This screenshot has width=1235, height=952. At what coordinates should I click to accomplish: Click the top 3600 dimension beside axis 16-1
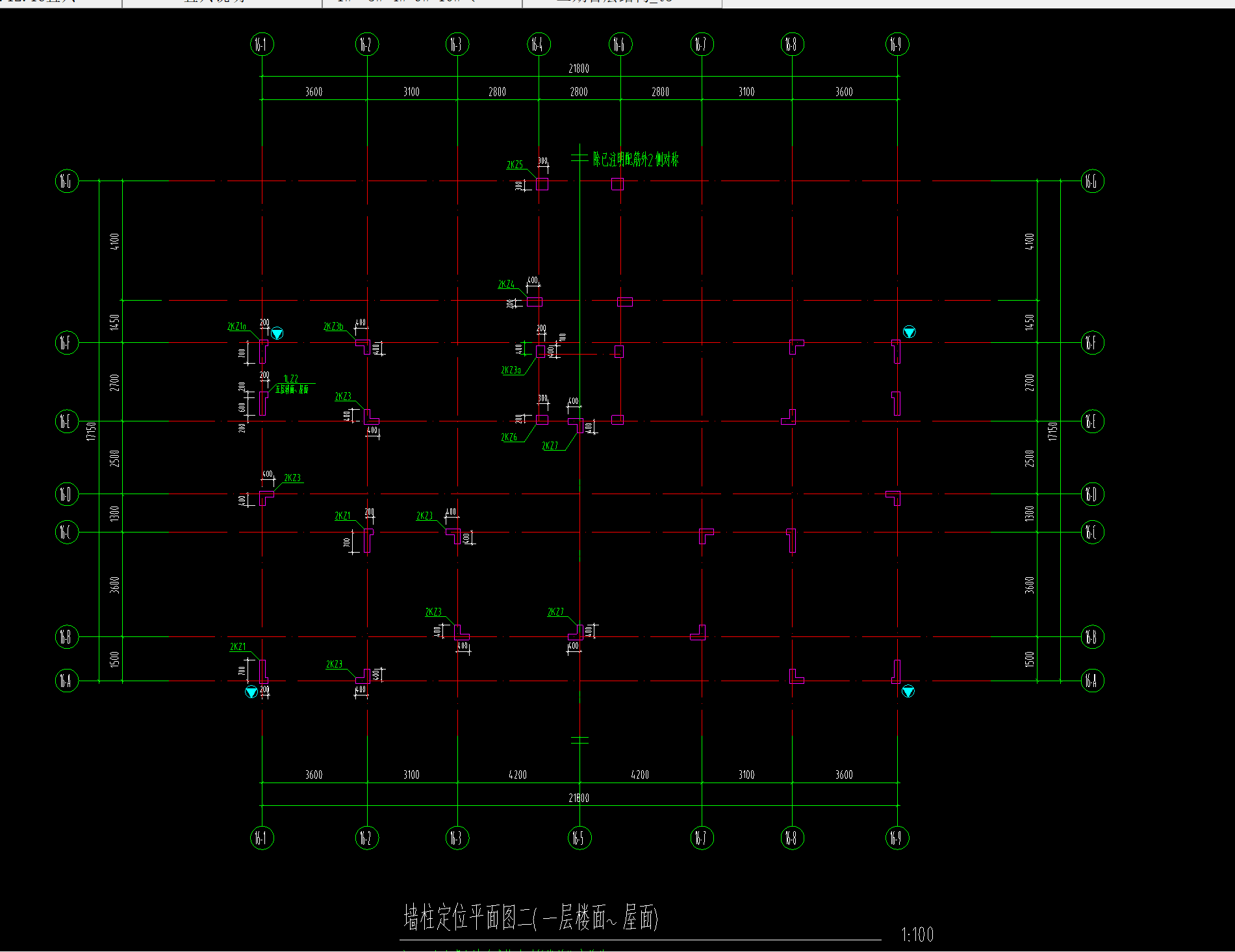point(314,92)
